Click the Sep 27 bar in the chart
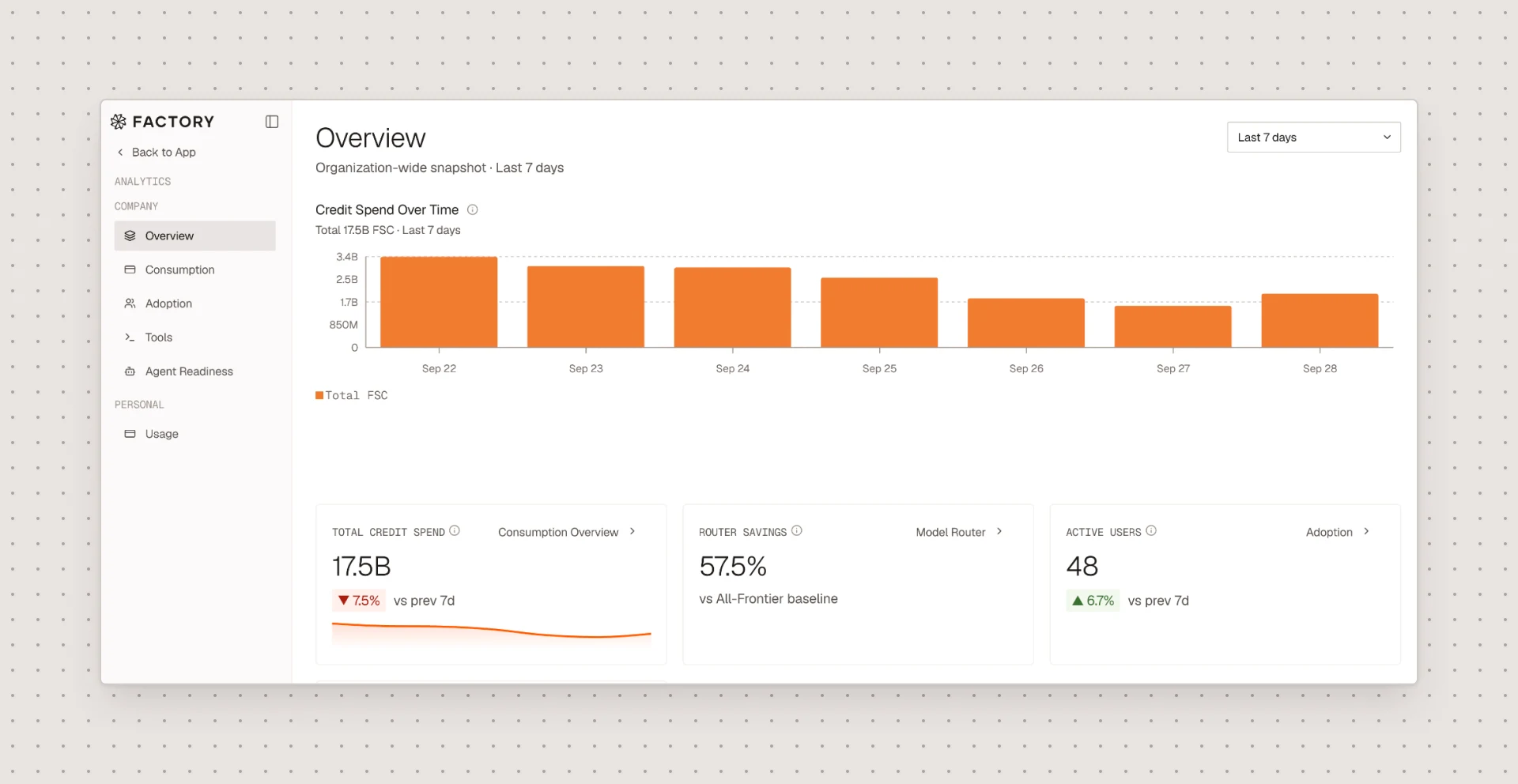The image size is (1518, 784). pos(1173,326)
